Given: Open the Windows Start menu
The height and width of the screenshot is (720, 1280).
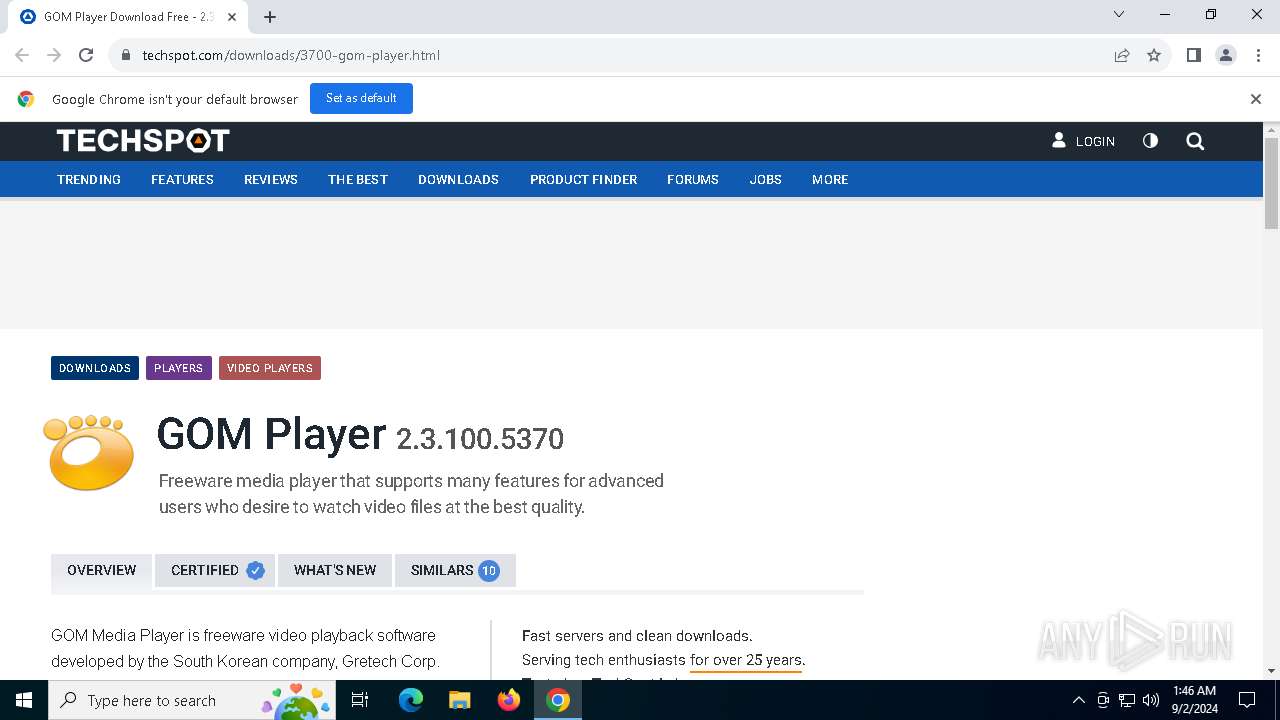Looking at the screenshot, I should tap(24, 700).
